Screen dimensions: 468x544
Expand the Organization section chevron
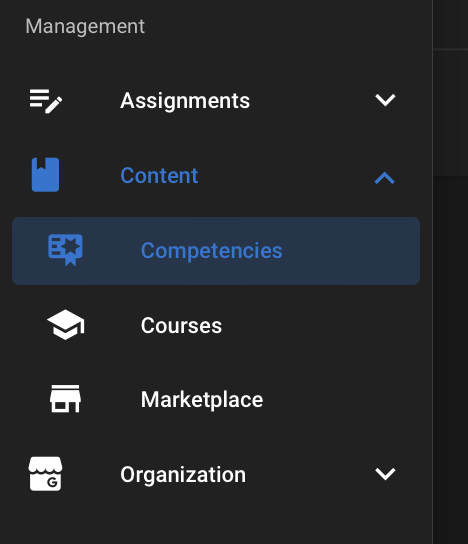click(x=385, y=474)
